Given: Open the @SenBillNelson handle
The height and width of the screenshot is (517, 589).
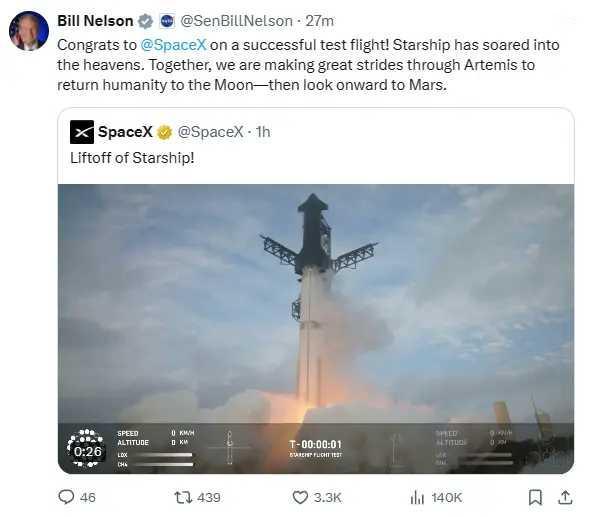Looking at the screenshot, I should click(236, 21).
